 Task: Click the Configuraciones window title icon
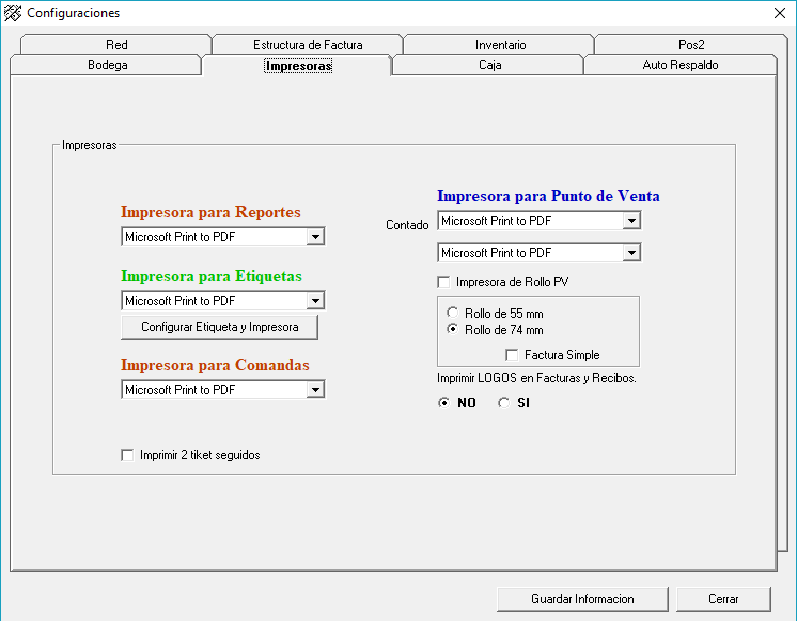point(13,13)
